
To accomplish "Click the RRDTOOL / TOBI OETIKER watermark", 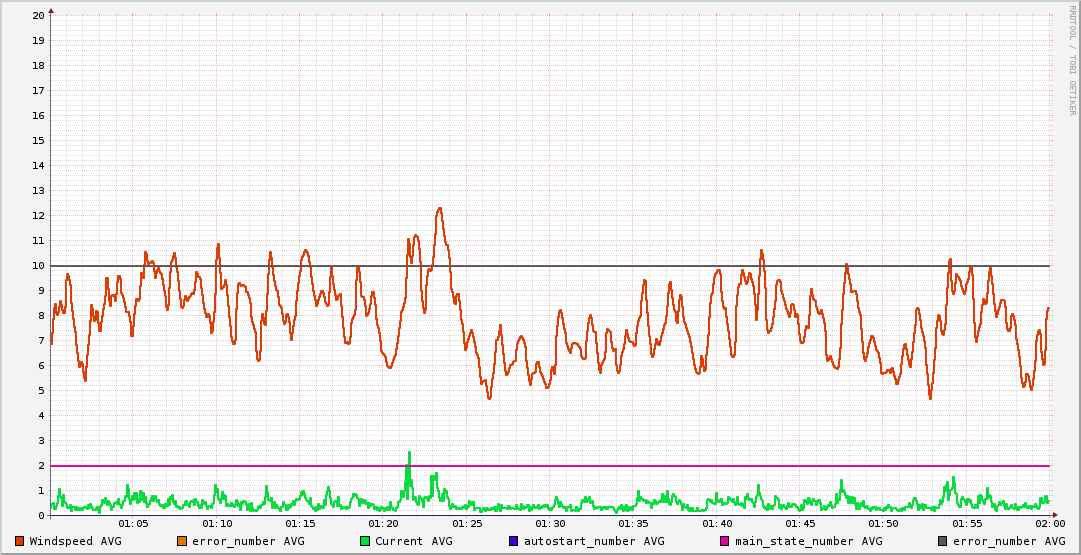I will tap(1072, 60).
